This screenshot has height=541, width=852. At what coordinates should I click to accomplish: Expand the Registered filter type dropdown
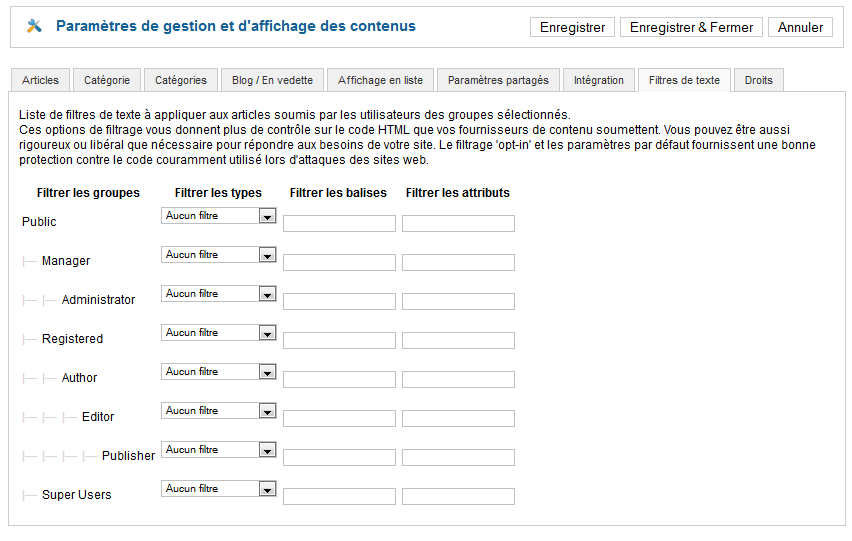(x=218, y=333)
